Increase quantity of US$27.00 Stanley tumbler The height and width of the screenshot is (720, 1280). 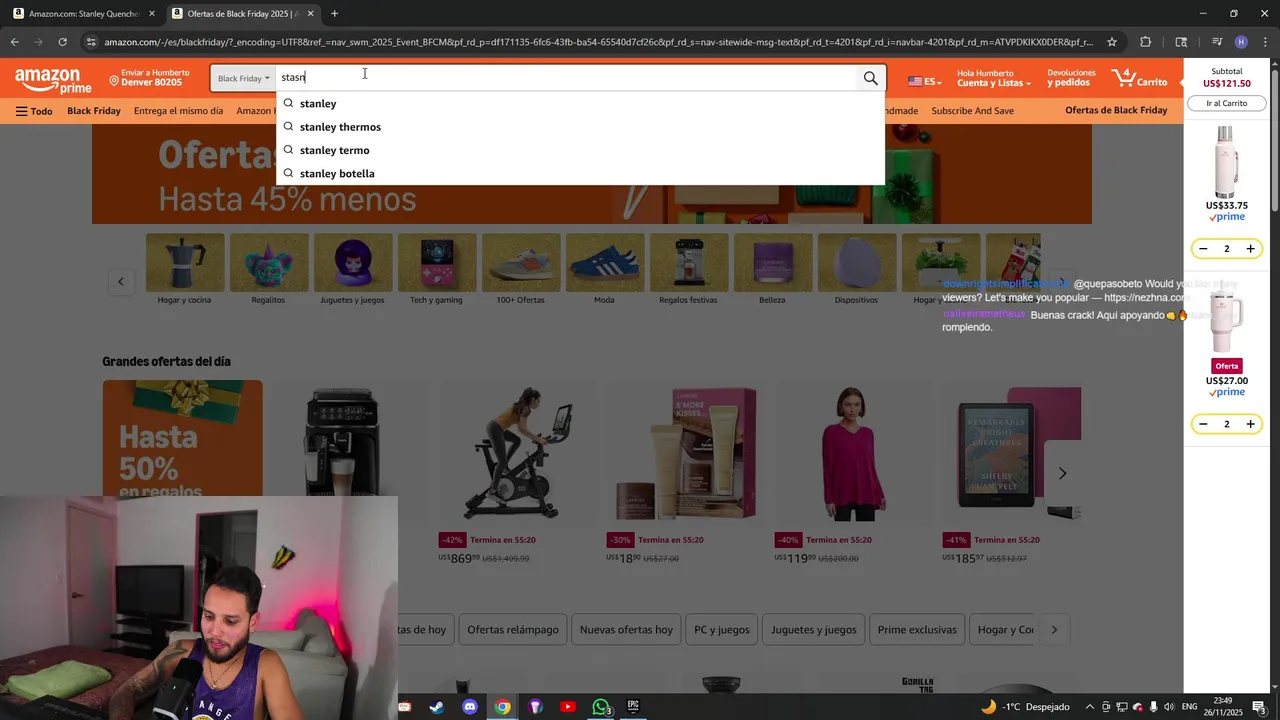[x=1250, y=424]
